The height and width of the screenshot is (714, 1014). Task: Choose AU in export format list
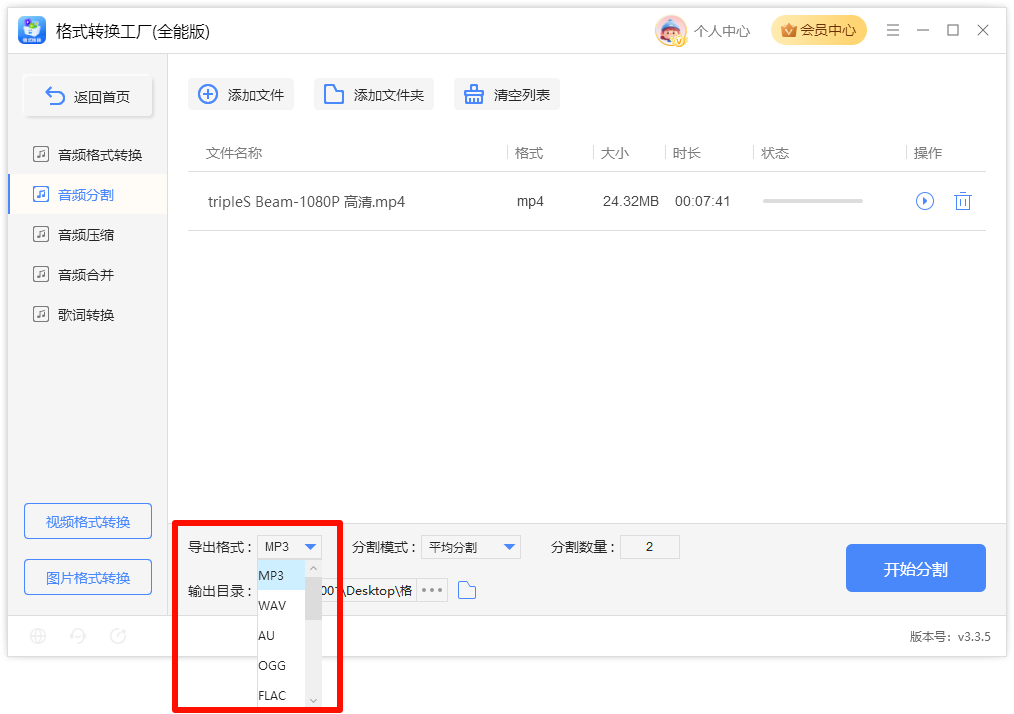pos(281,636)
